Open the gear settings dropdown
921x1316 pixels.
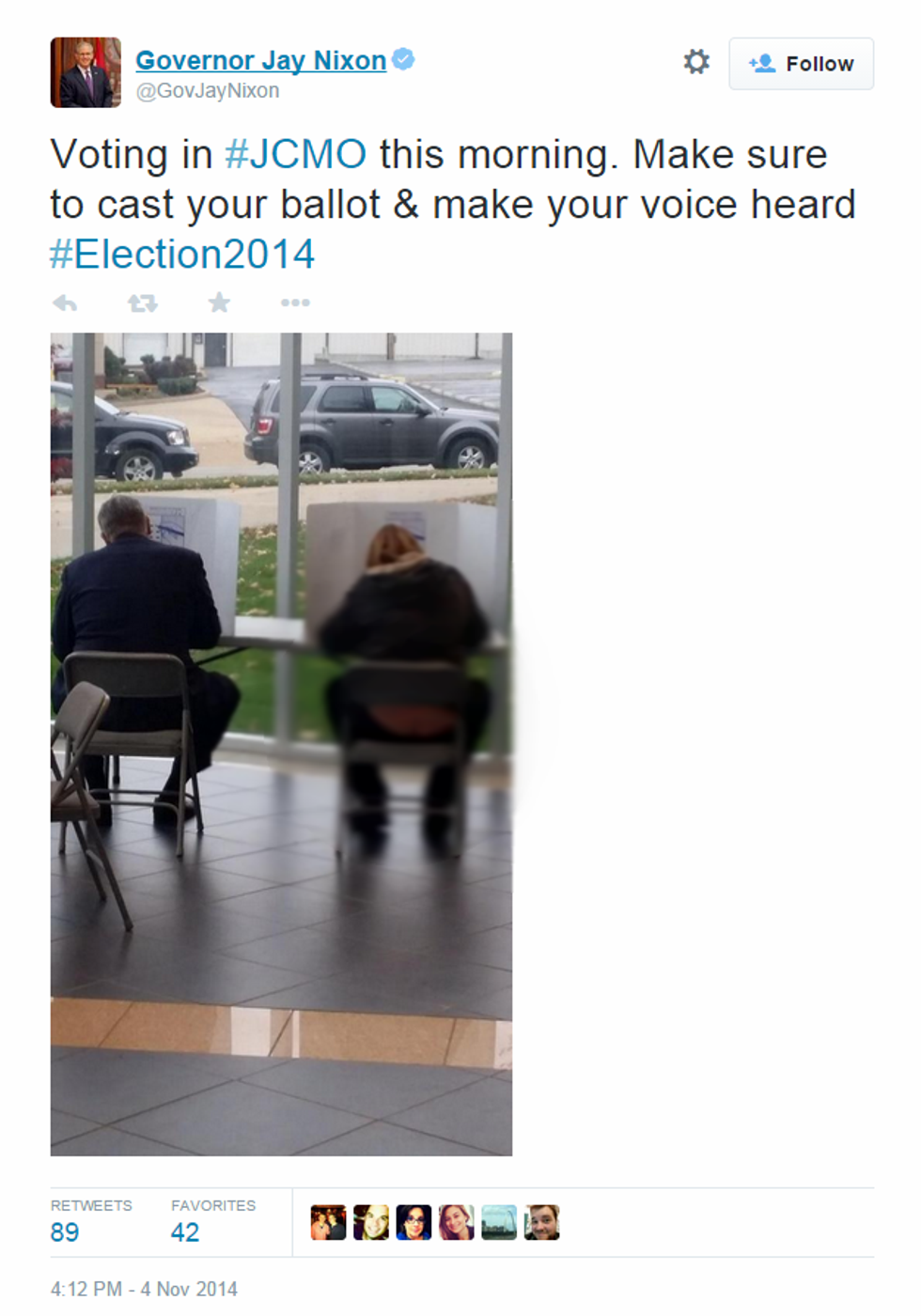coord(696,62)
